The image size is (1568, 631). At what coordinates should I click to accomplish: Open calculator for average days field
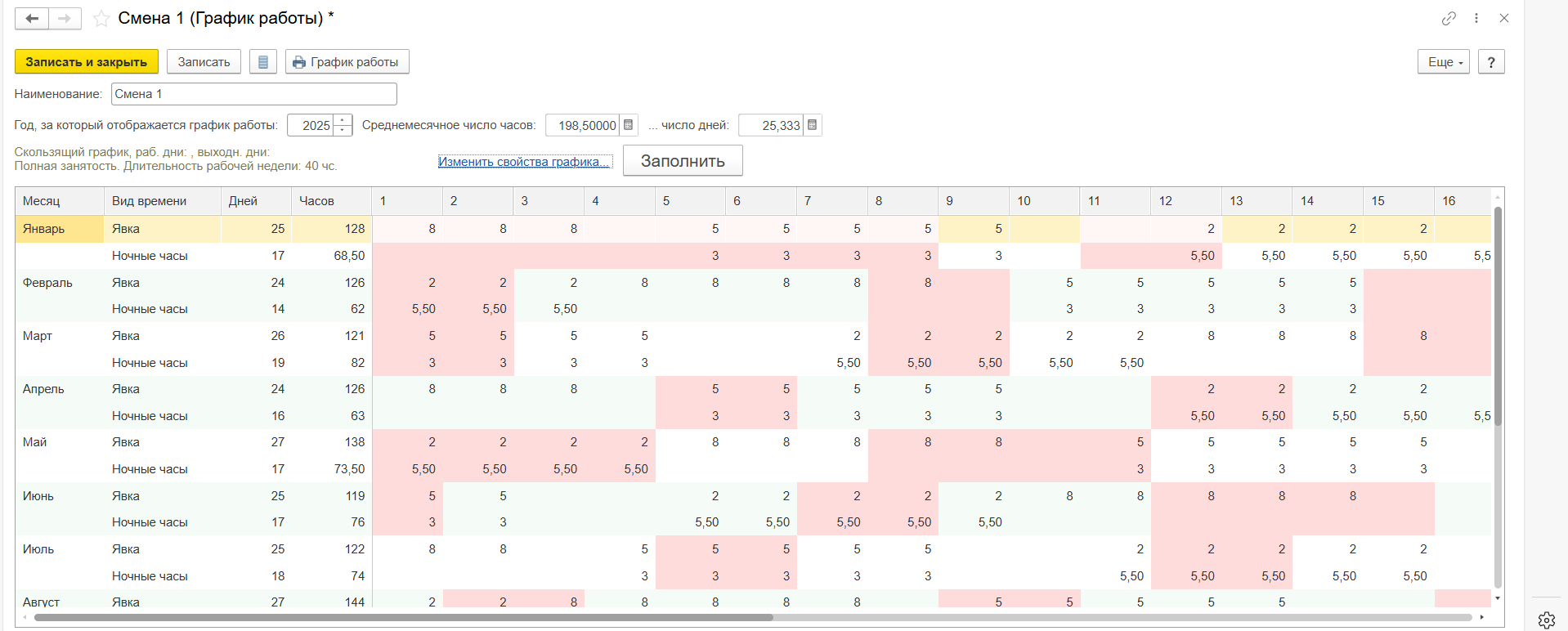coord(812,125)
